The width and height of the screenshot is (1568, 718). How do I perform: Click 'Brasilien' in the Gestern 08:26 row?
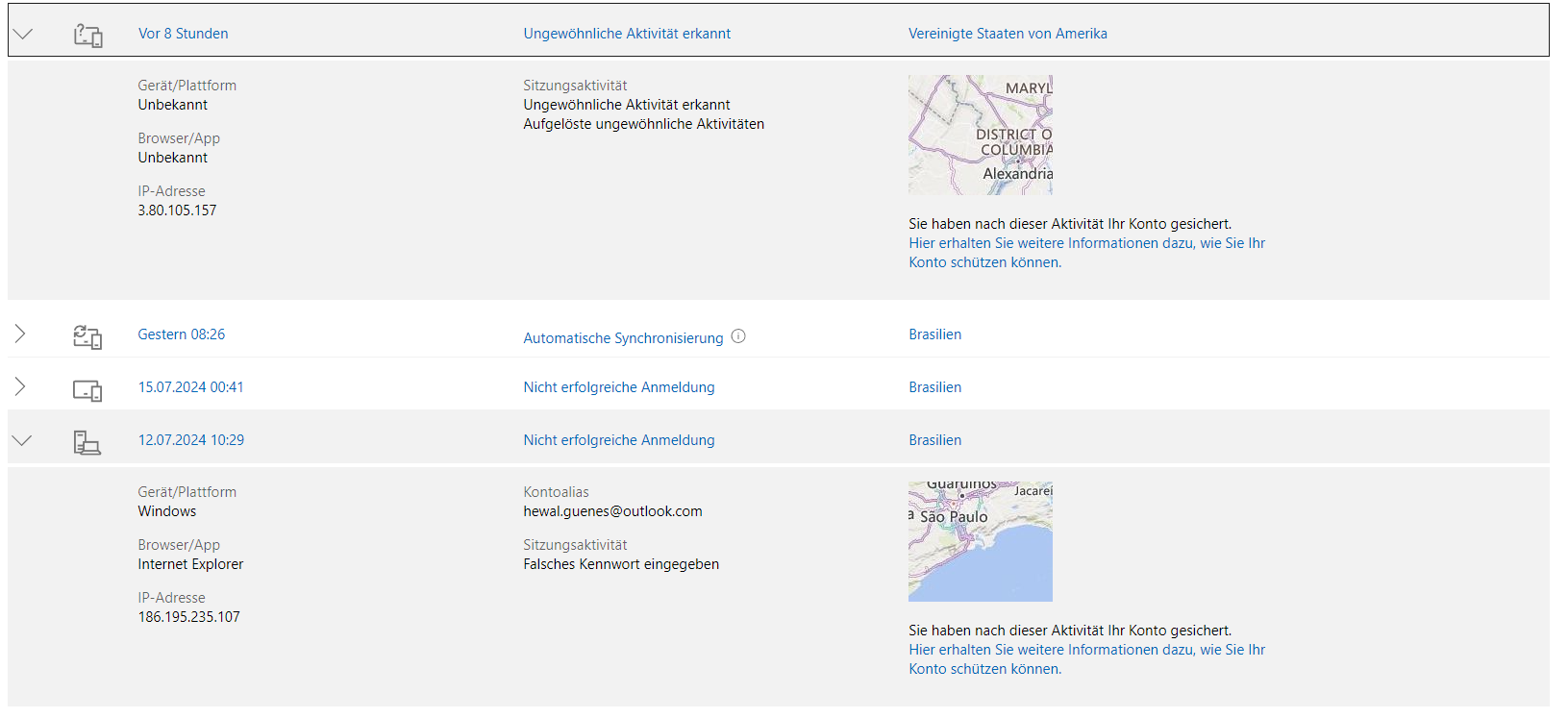934,334
